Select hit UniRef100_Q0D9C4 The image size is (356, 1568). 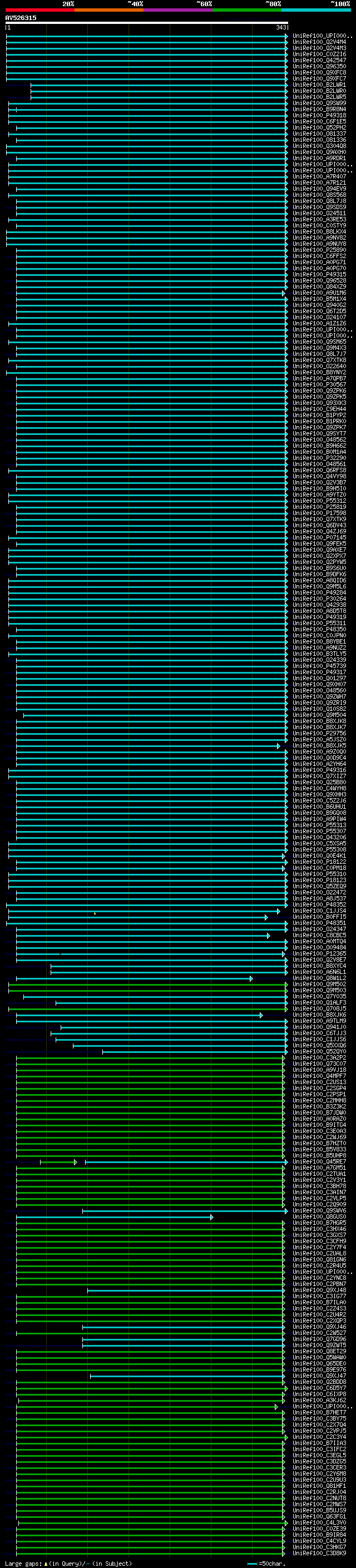pyautogui.click(x=319, y=758)
